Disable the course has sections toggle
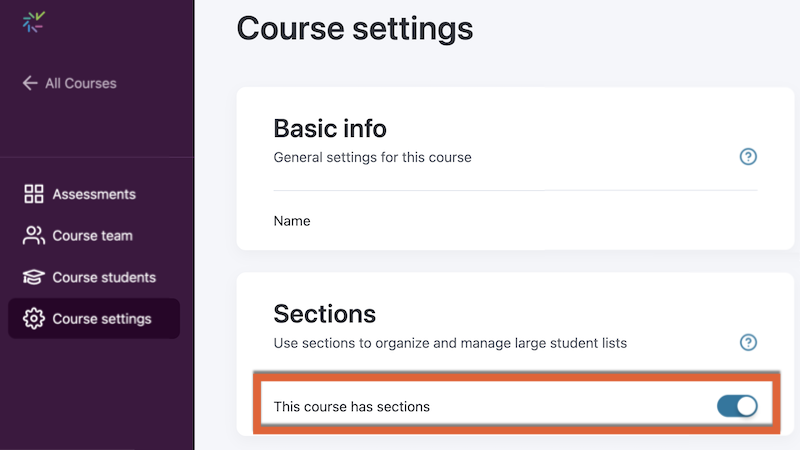The width and height of the screenshot is (800, 450). pos(737,406)
